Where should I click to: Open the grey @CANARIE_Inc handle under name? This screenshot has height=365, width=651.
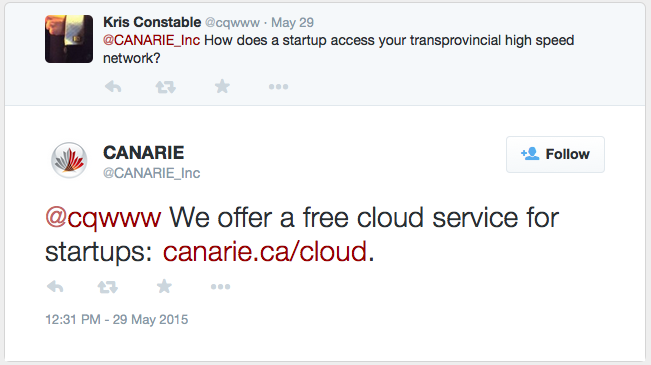click(x=152, y=173)
